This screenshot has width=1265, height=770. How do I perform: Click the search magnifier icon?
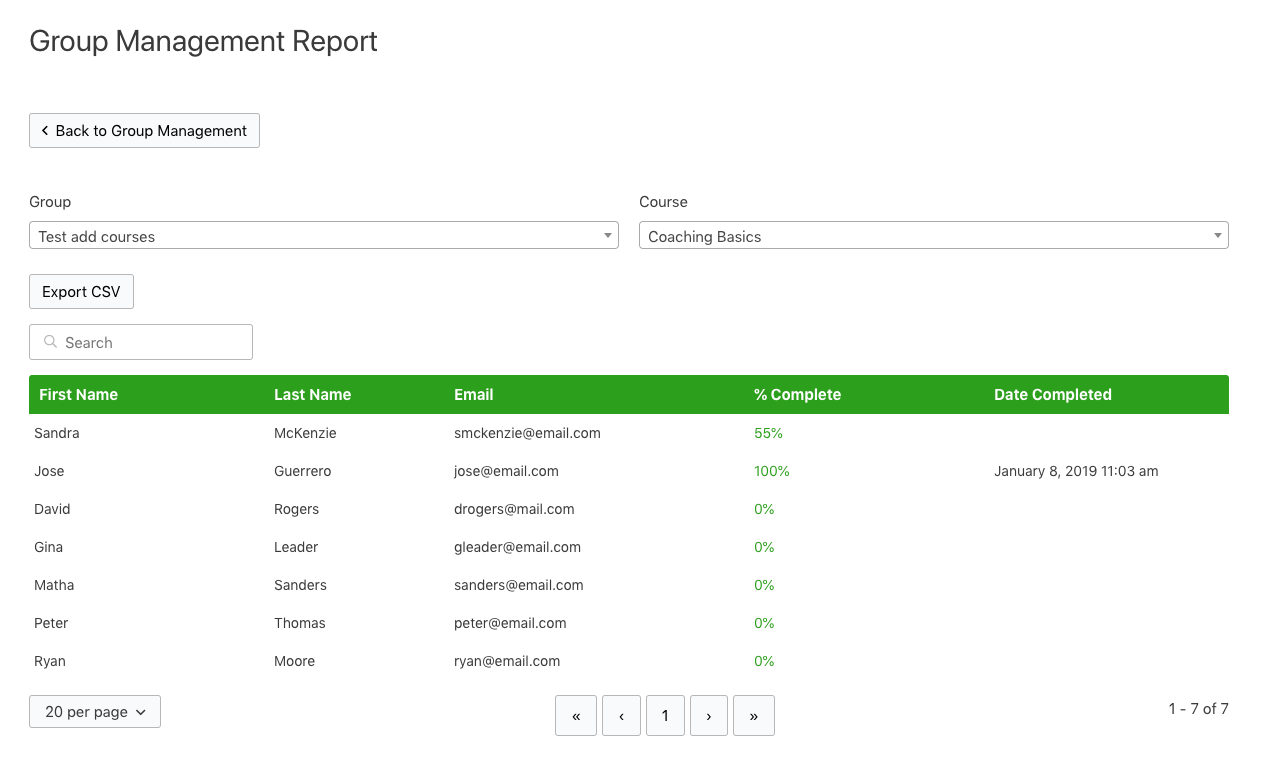50,342
